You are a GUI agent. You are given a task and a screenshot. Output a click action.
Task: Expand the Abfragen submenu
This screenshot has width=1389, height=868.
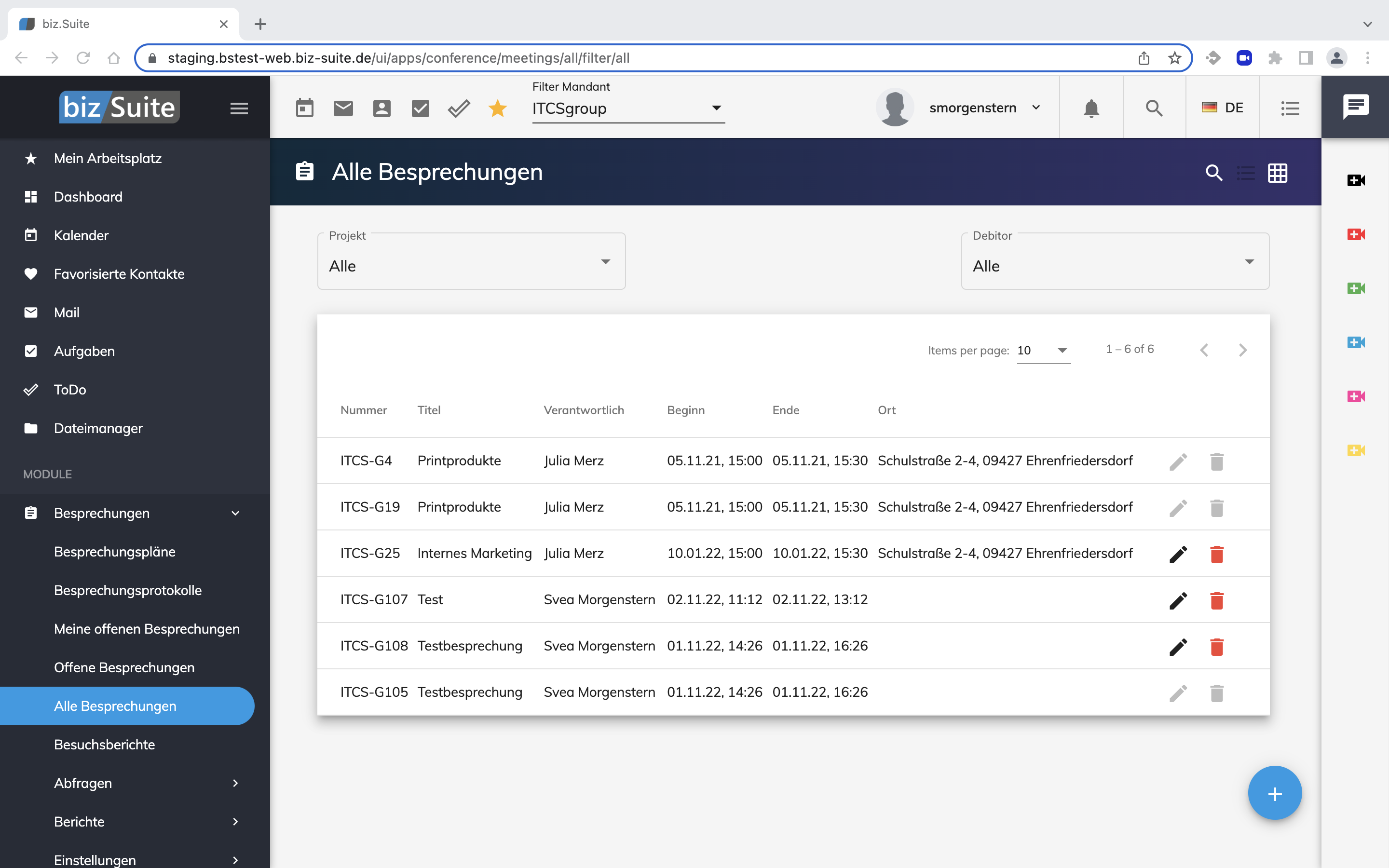coord(135,783)
